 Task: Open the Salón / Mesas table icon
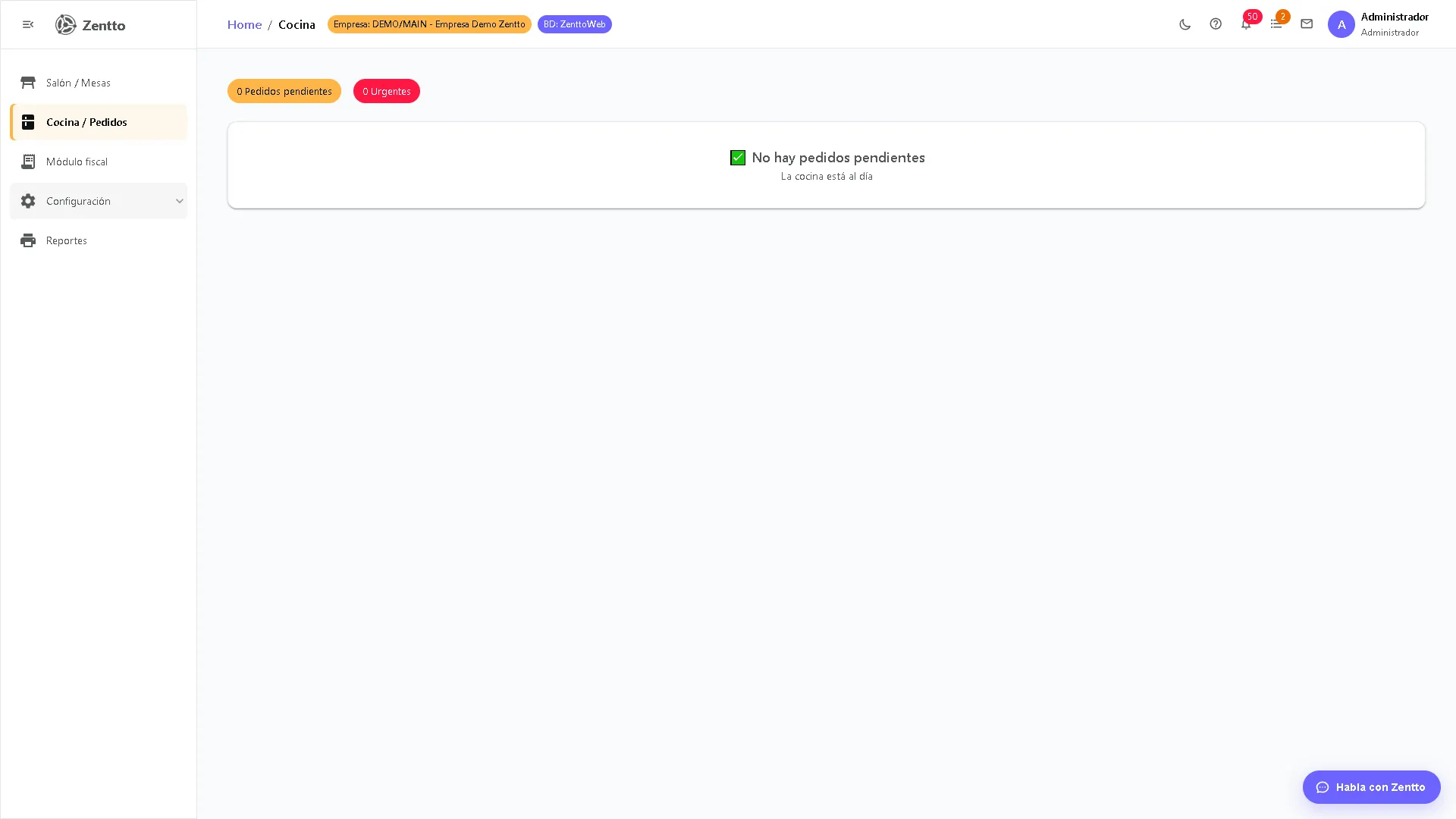point(28,83)
